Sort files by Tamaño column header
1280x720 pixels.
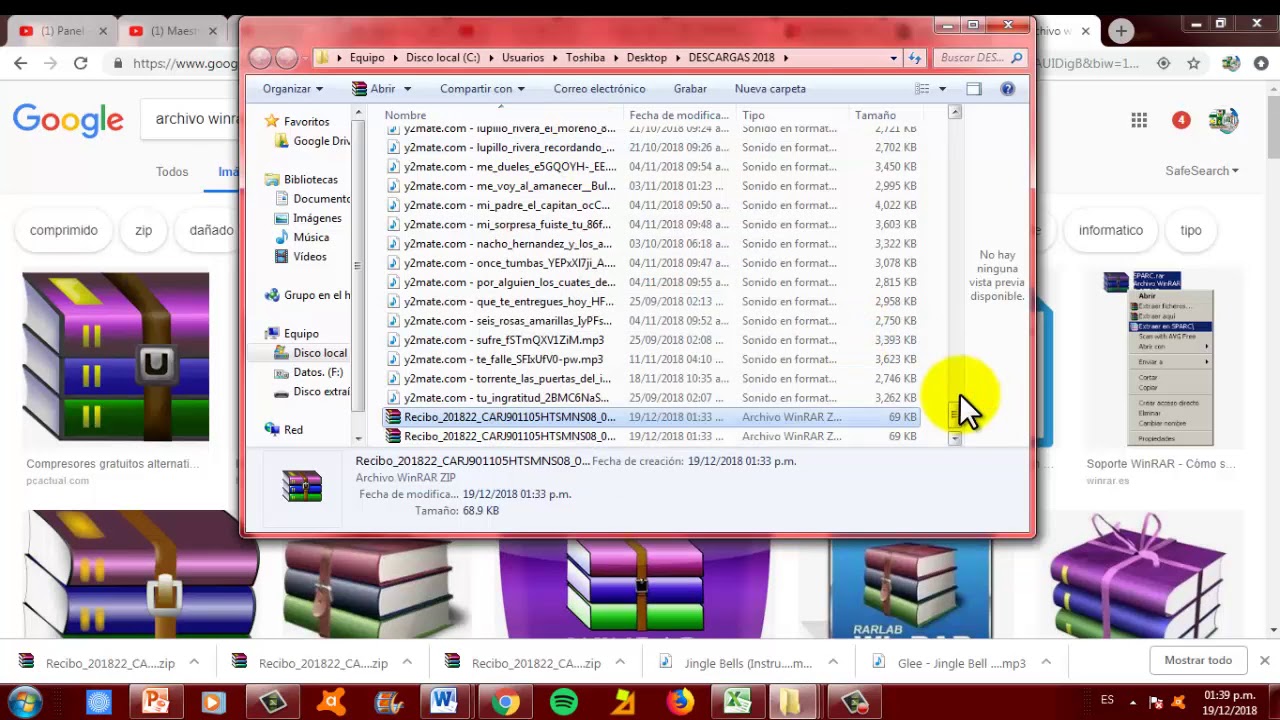tap(875, 115)
